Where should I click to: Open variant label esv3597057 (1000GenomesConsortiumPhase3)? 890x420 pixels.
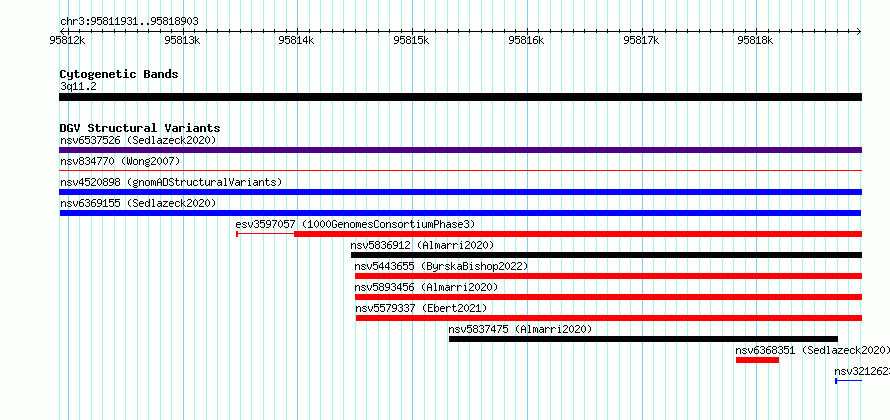tap(355, 224)
